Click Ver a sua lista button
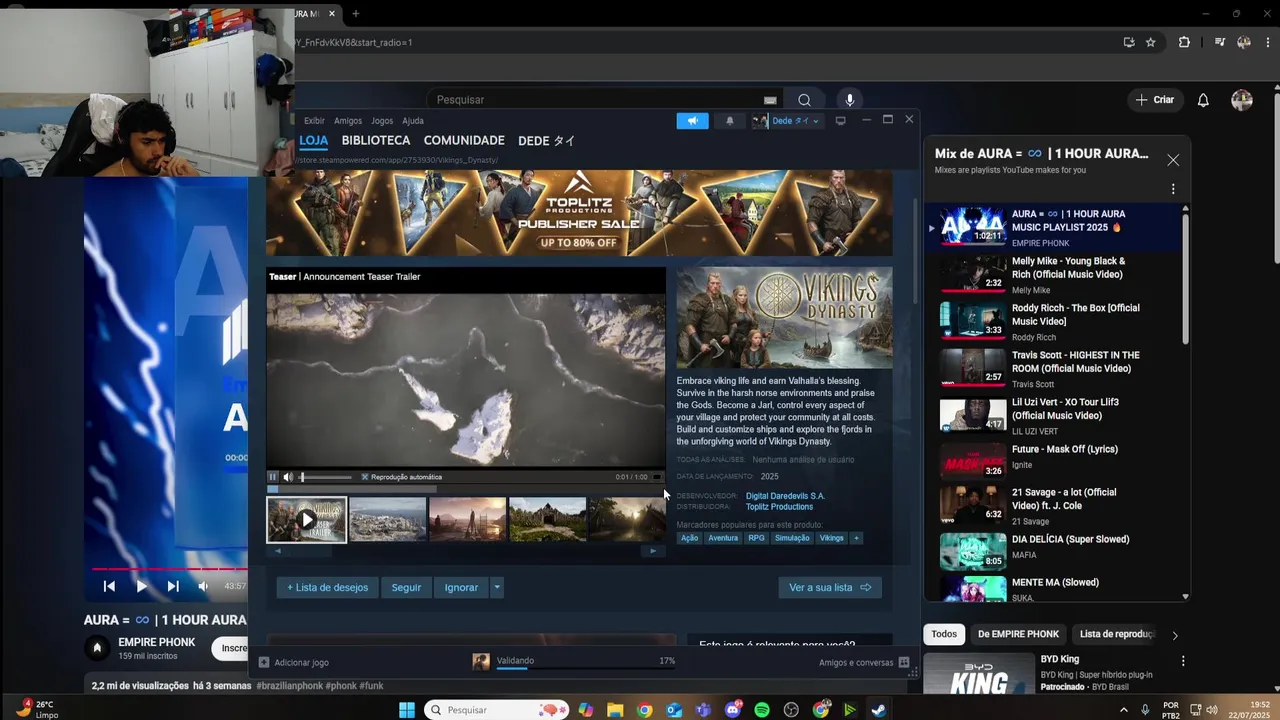1280x720 pixels. [x=830, y=588]
